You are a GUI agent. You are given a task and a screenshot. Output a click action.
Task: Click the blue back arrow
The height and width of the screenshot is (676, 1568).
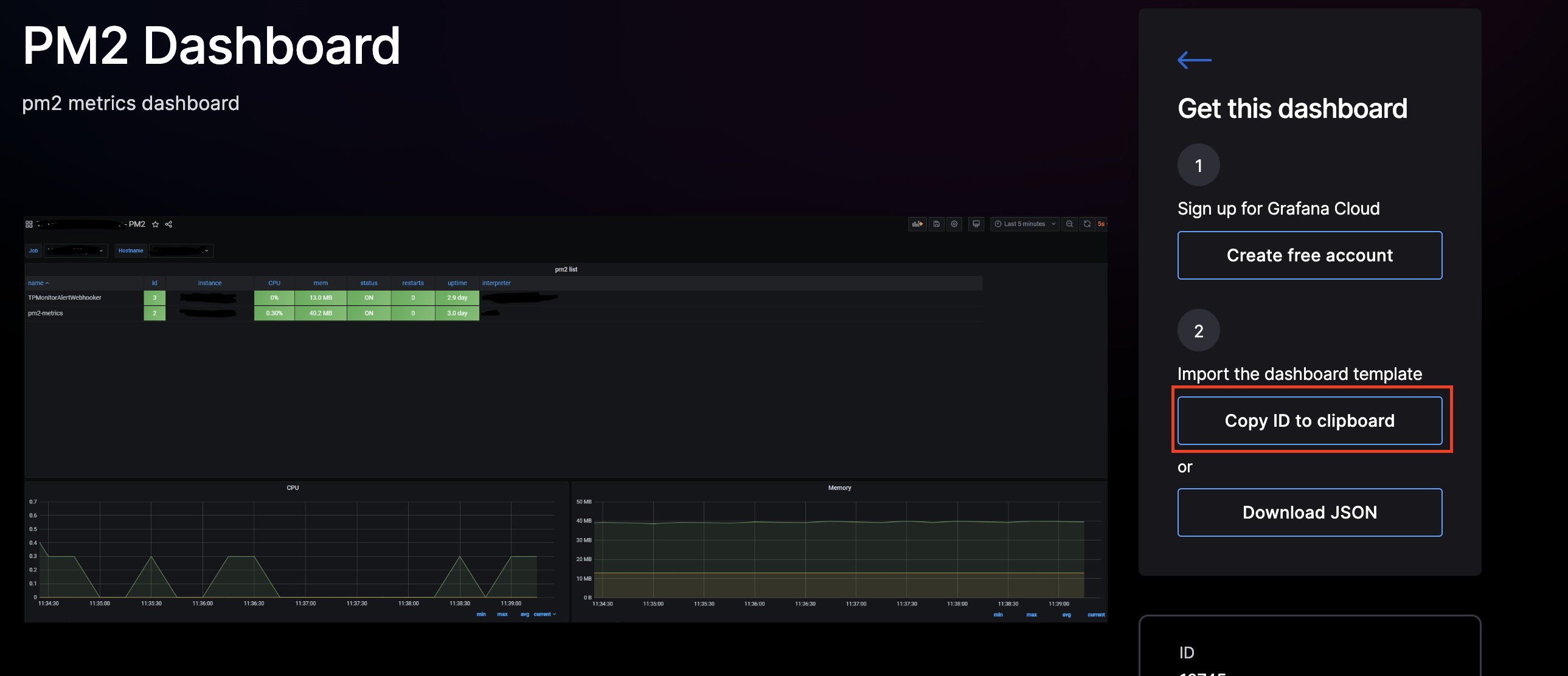1194,60
